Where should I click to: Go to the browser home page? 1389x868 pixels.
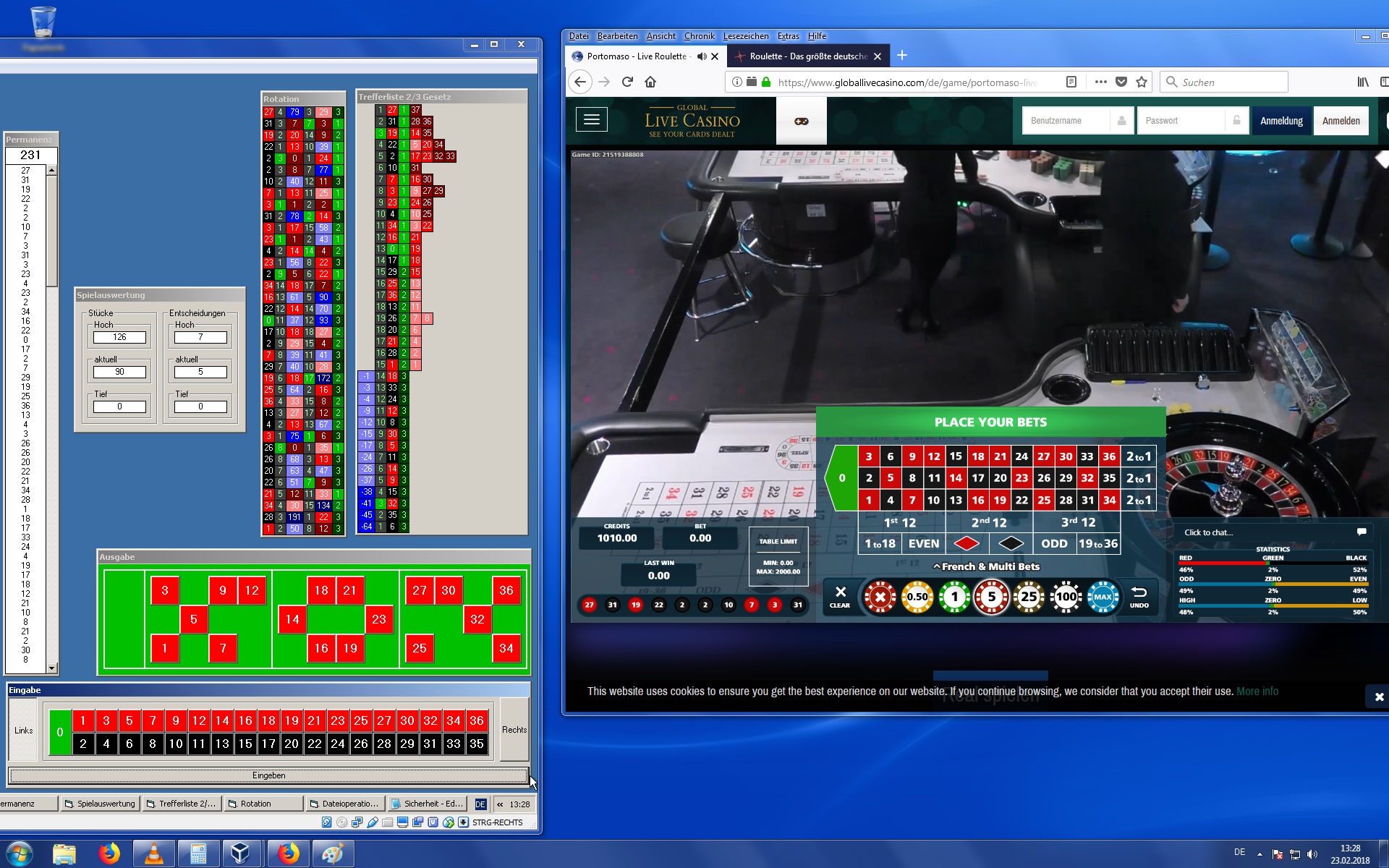point(650,82)
